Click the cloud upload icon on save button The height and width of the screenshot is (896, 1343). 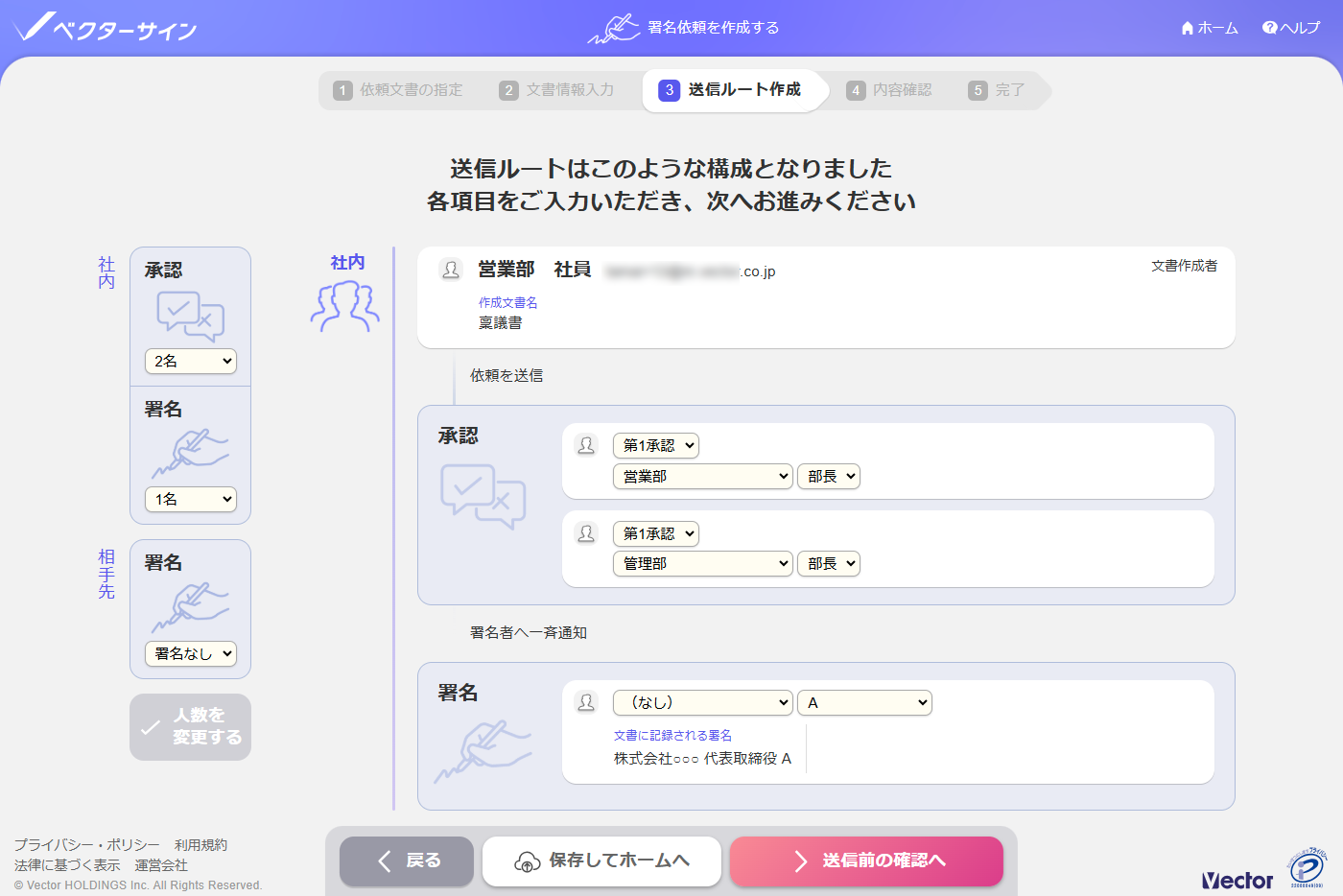tap(528, 861)
